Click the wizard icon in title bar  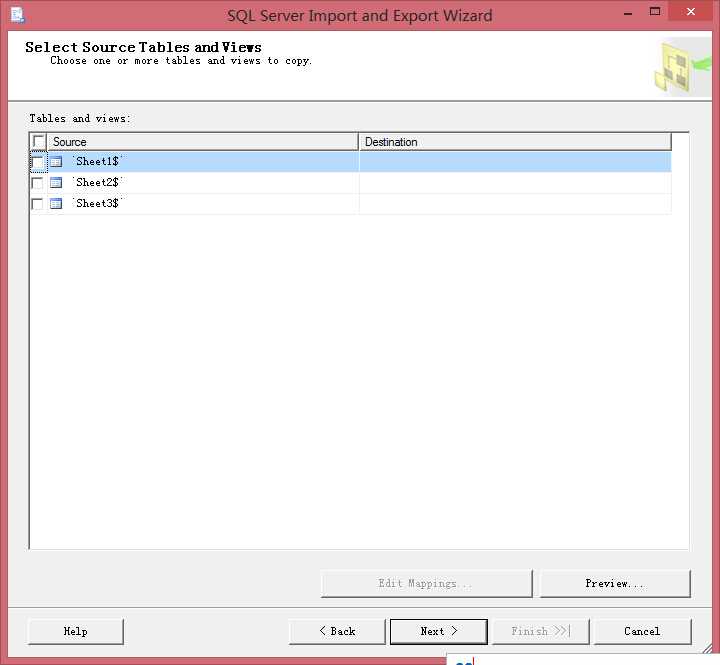click(x=17, y=15)
